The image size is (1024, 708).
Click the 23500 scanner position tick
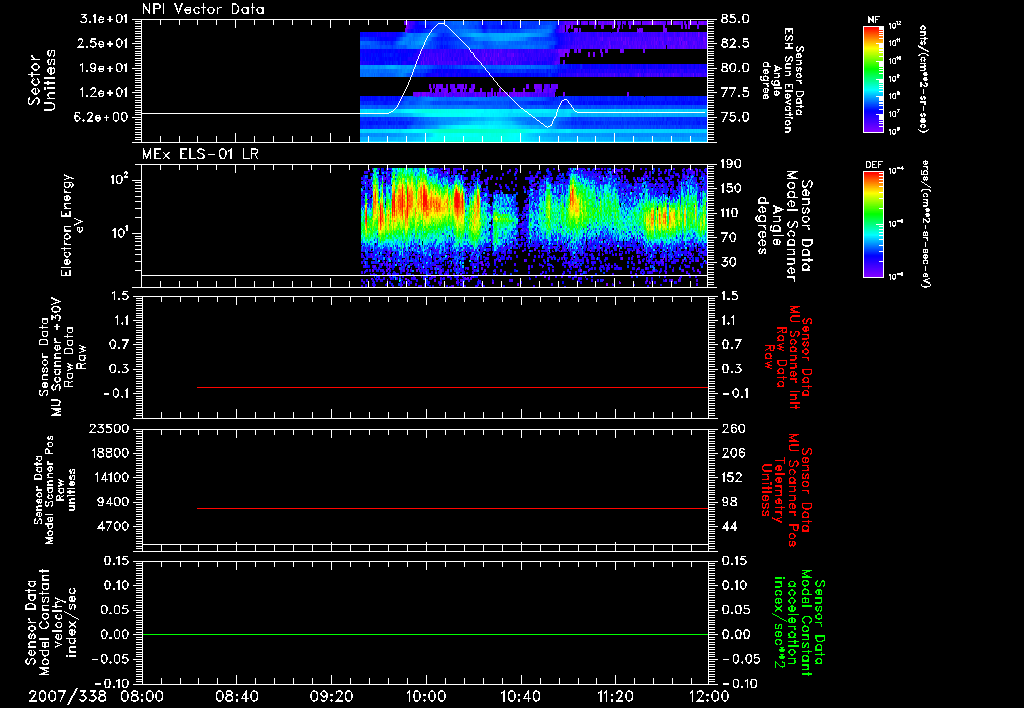[112, 428]
